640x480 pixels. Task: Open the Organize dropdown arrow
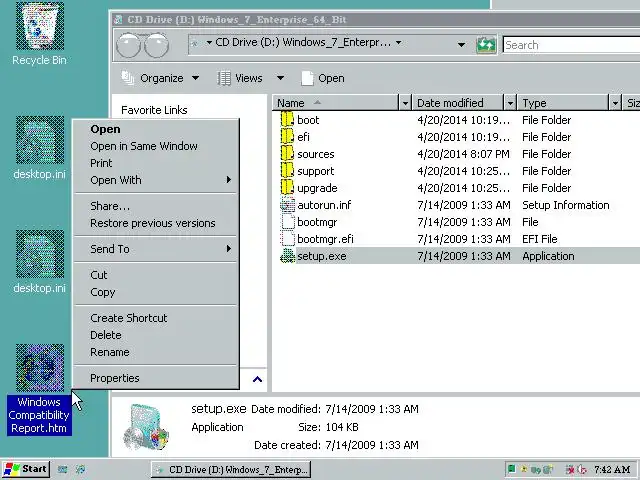coord(196,78)
